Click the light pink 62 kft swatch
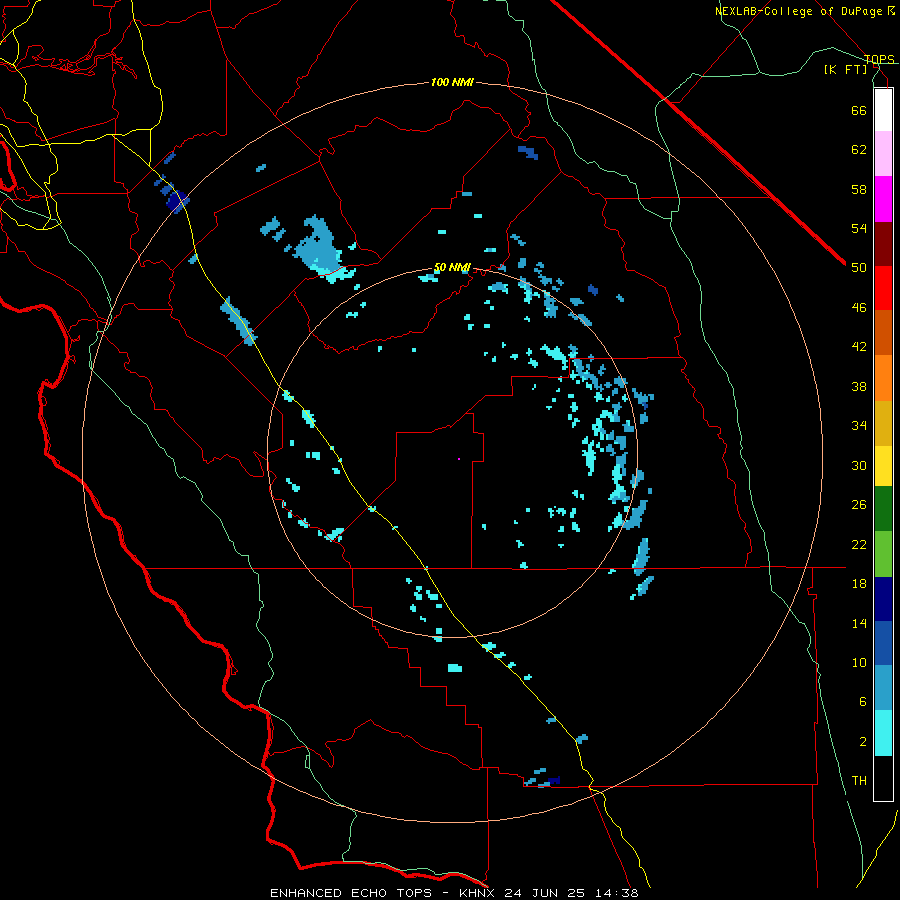 (883, 153)
